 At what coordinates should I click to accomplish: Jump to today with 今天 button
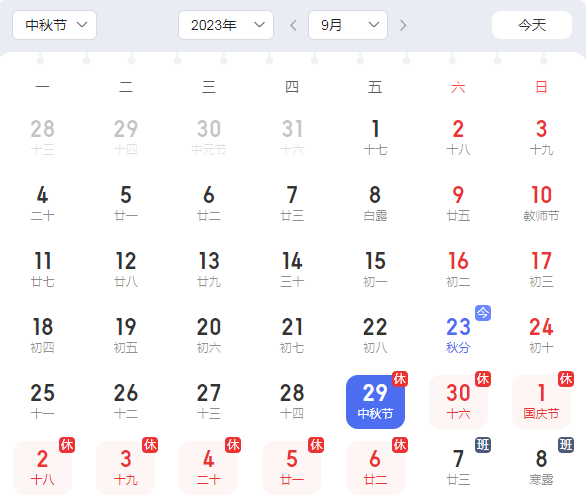[532, 25]
